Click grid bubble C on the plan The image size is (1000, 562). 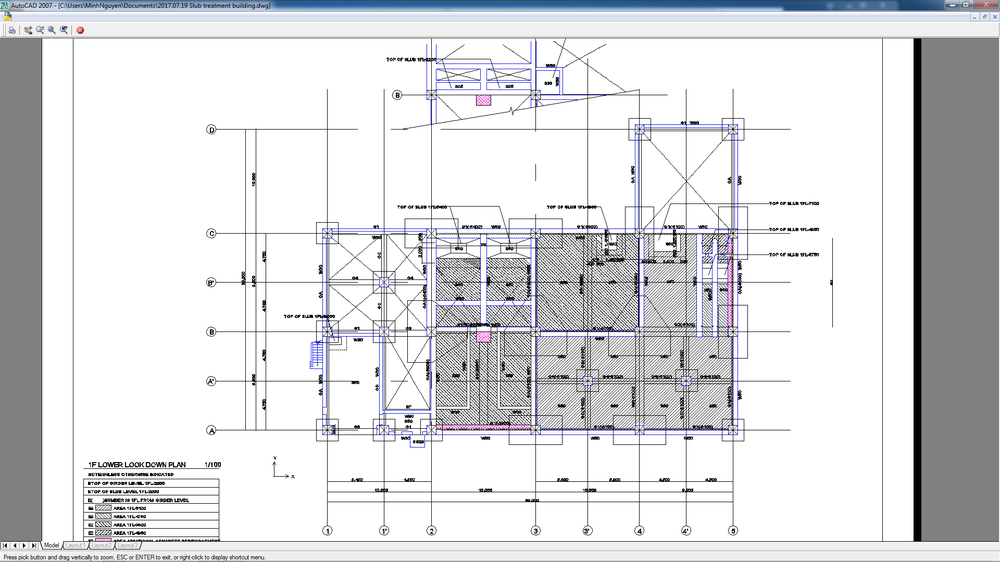212,233
